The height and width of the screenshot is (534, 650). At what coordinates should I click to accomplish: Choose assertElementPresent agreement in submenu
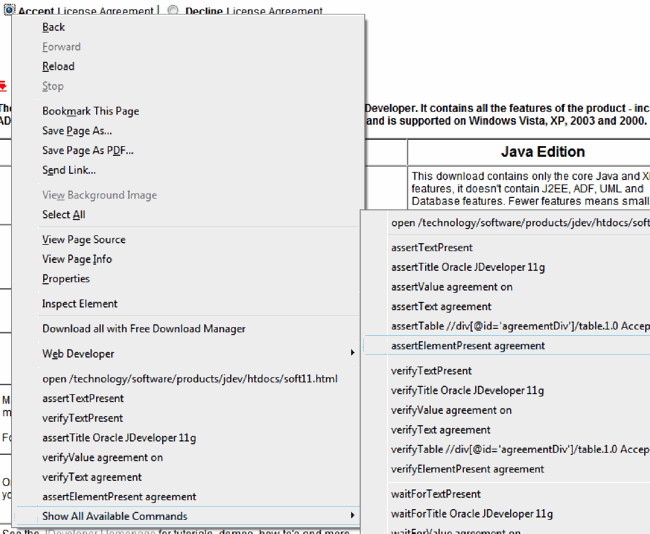pyautogui.click(x=468, y=346)
